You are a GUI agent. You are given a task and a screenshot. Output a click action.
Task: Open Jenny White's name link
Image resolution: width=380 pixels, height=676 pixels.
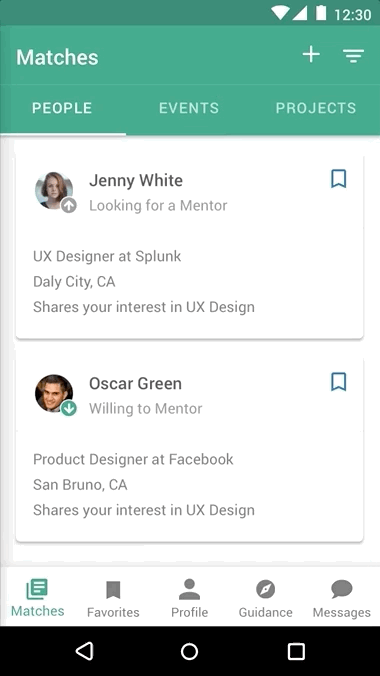136,180
